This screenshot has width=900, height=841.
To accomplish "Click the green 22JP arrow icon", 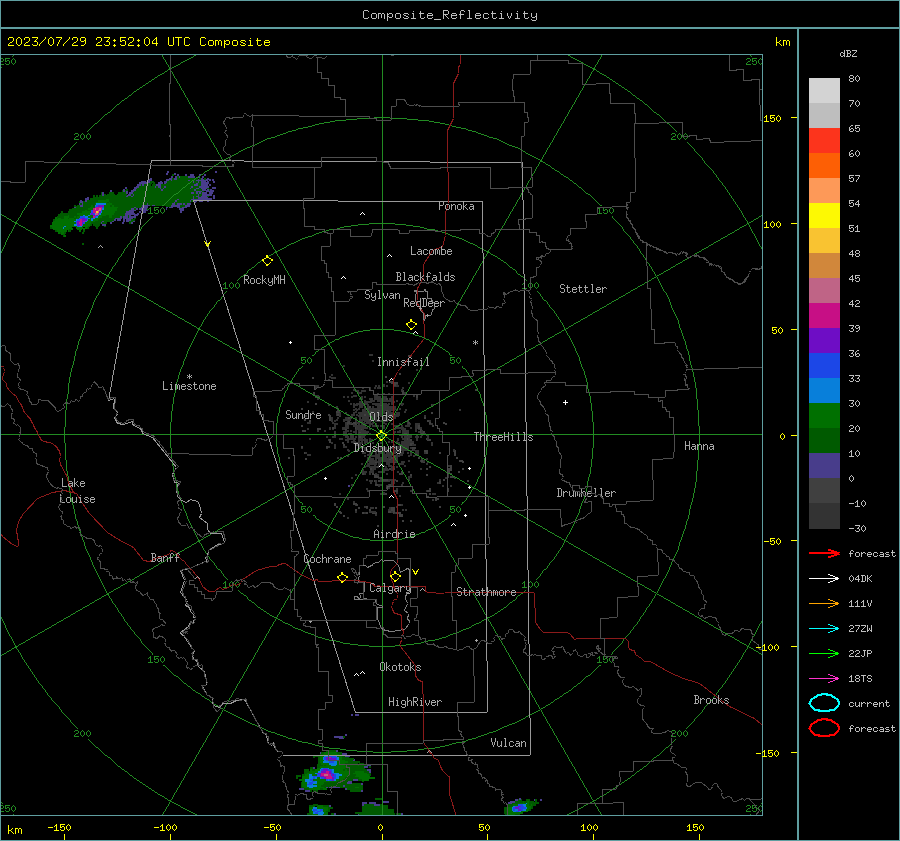I will tap(824, 653).
